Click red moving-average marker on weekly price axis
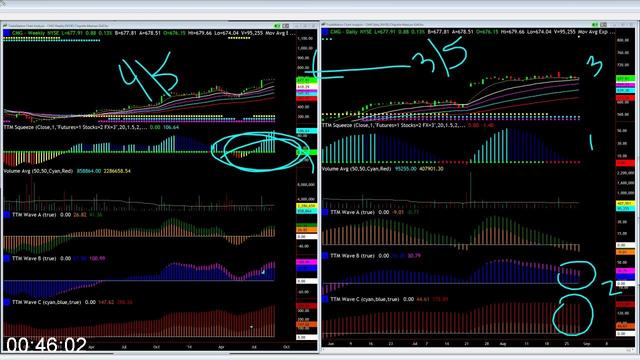640x360 pixels. [x=306, y=99]
